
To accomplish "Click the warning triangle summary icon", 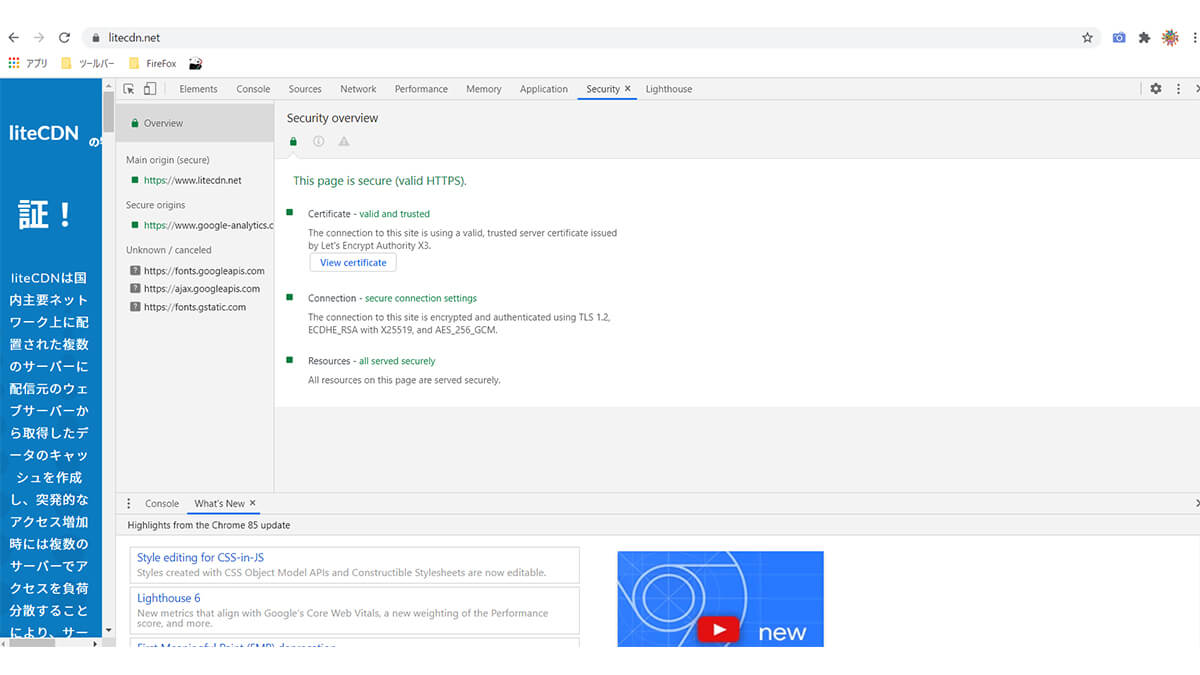I will 344,142.
